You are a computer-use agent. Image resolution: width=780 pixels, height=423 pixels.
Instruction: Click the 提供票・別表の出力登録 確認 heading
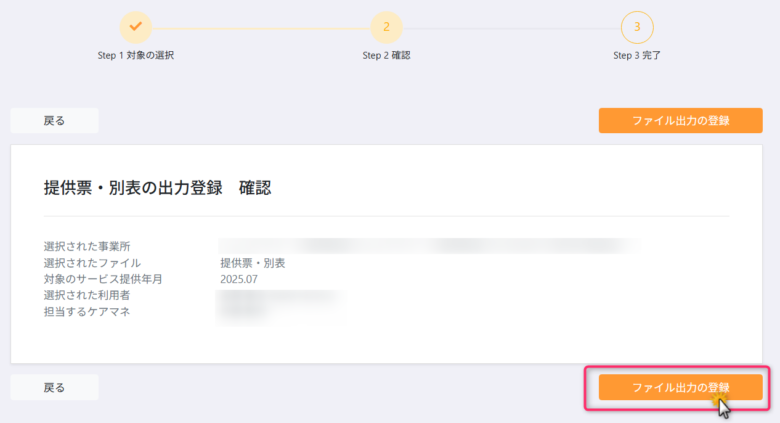[158, 188]
